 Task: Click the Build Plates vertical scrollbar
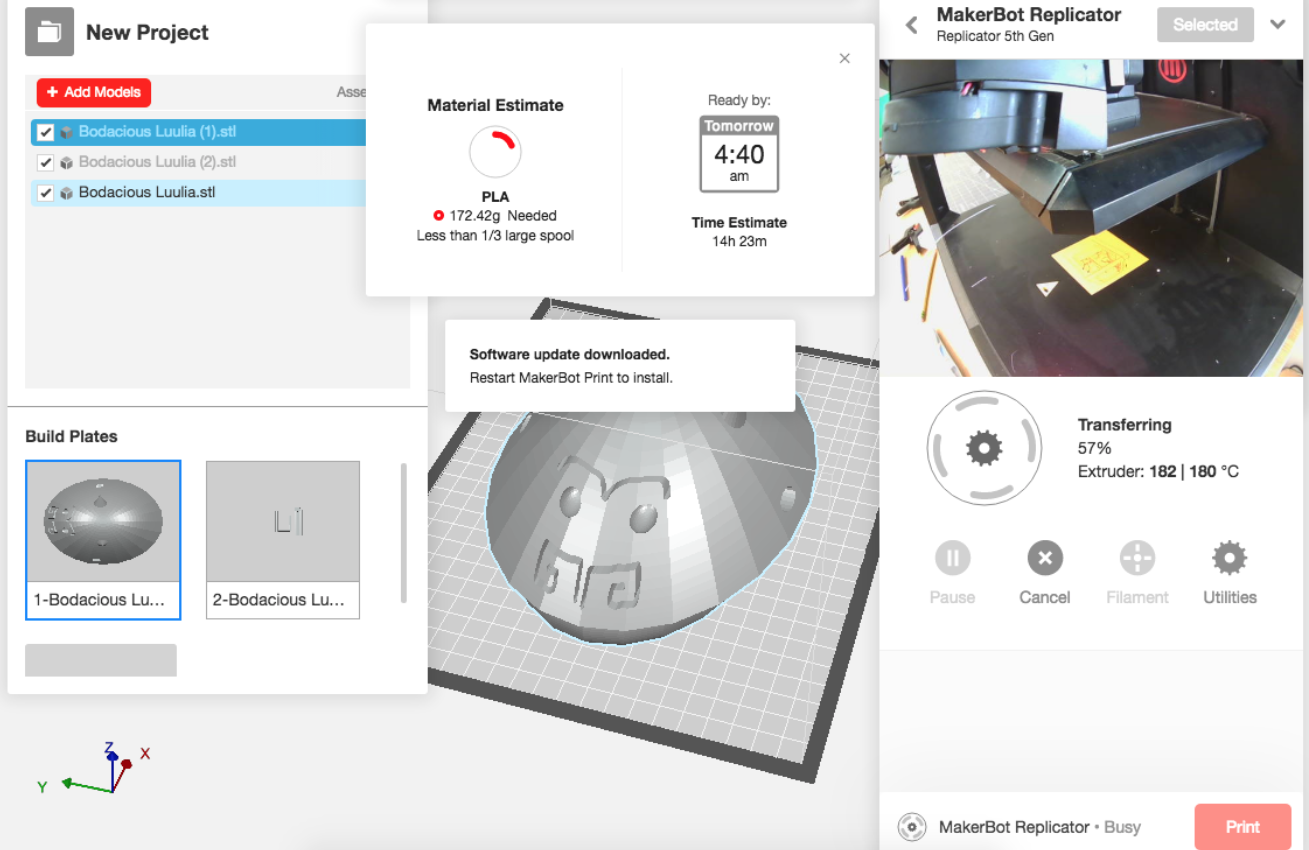(403, 533)
